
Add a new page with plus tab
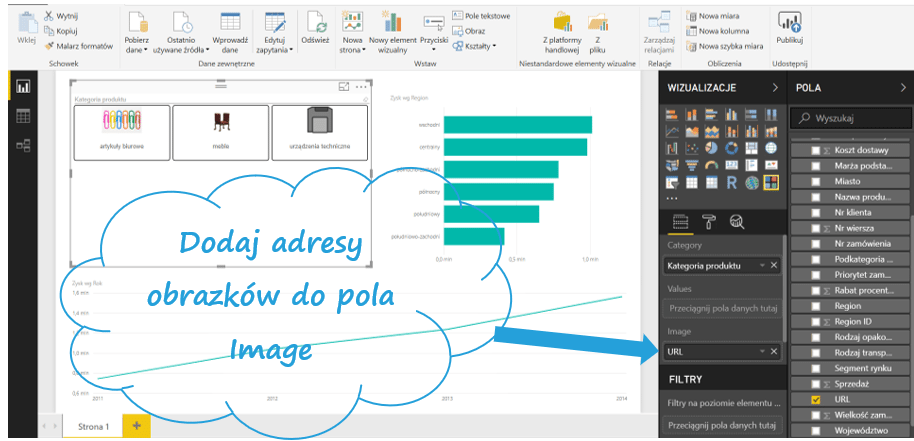tap(135, 426)
